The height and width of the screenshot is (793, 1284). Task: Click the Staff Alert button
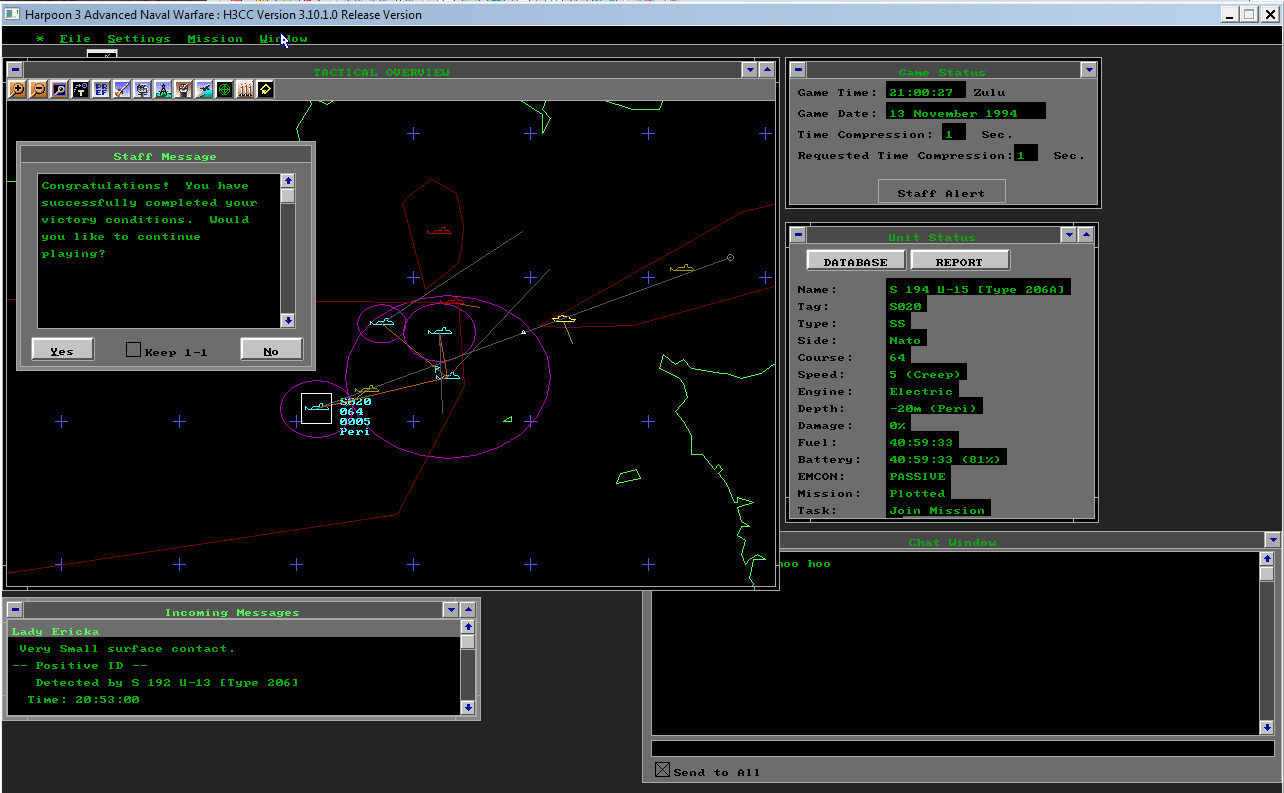pos(942,192)
